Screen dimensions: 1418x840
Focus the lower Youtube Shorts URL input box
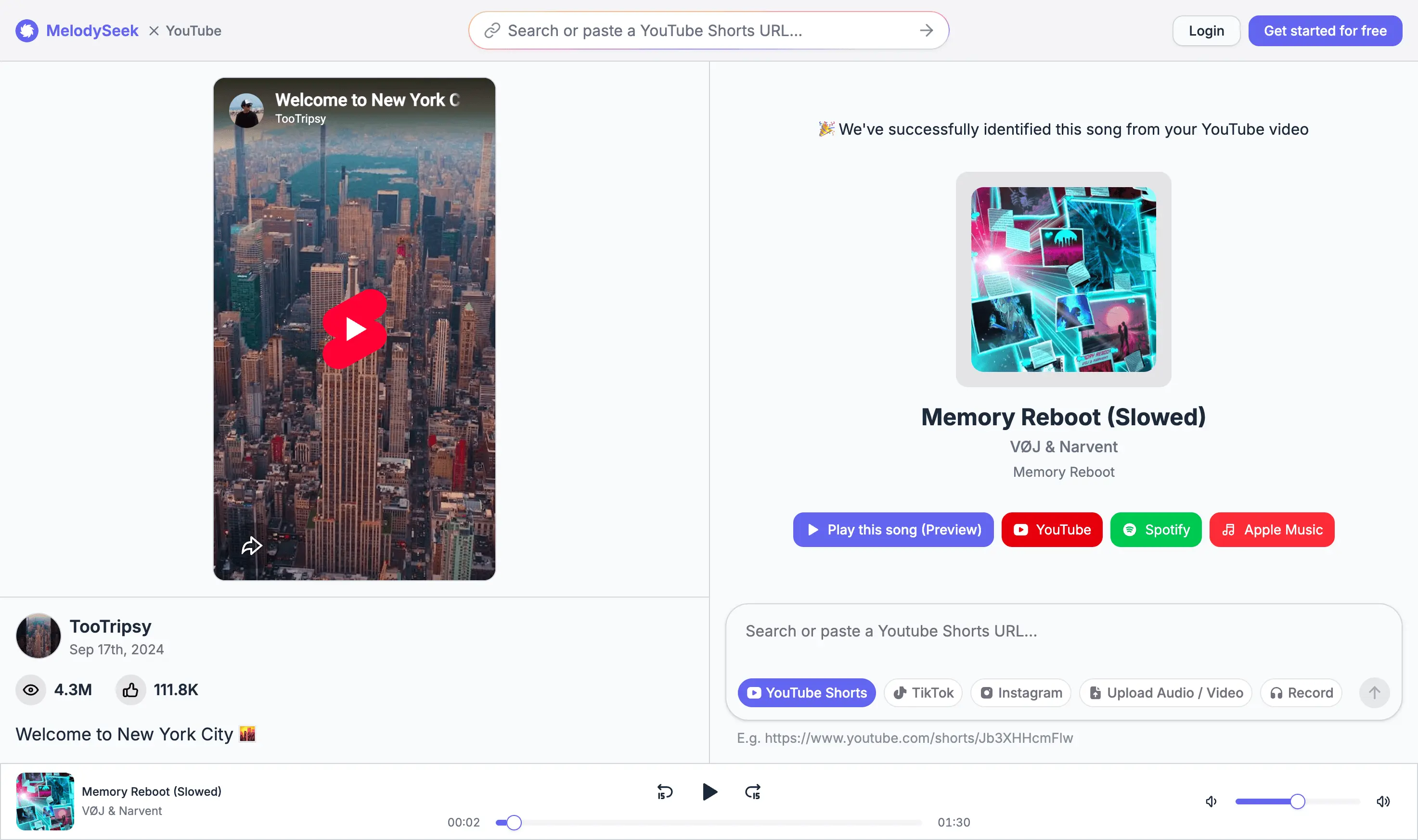pyautogui.click(x=1064, y=631)
